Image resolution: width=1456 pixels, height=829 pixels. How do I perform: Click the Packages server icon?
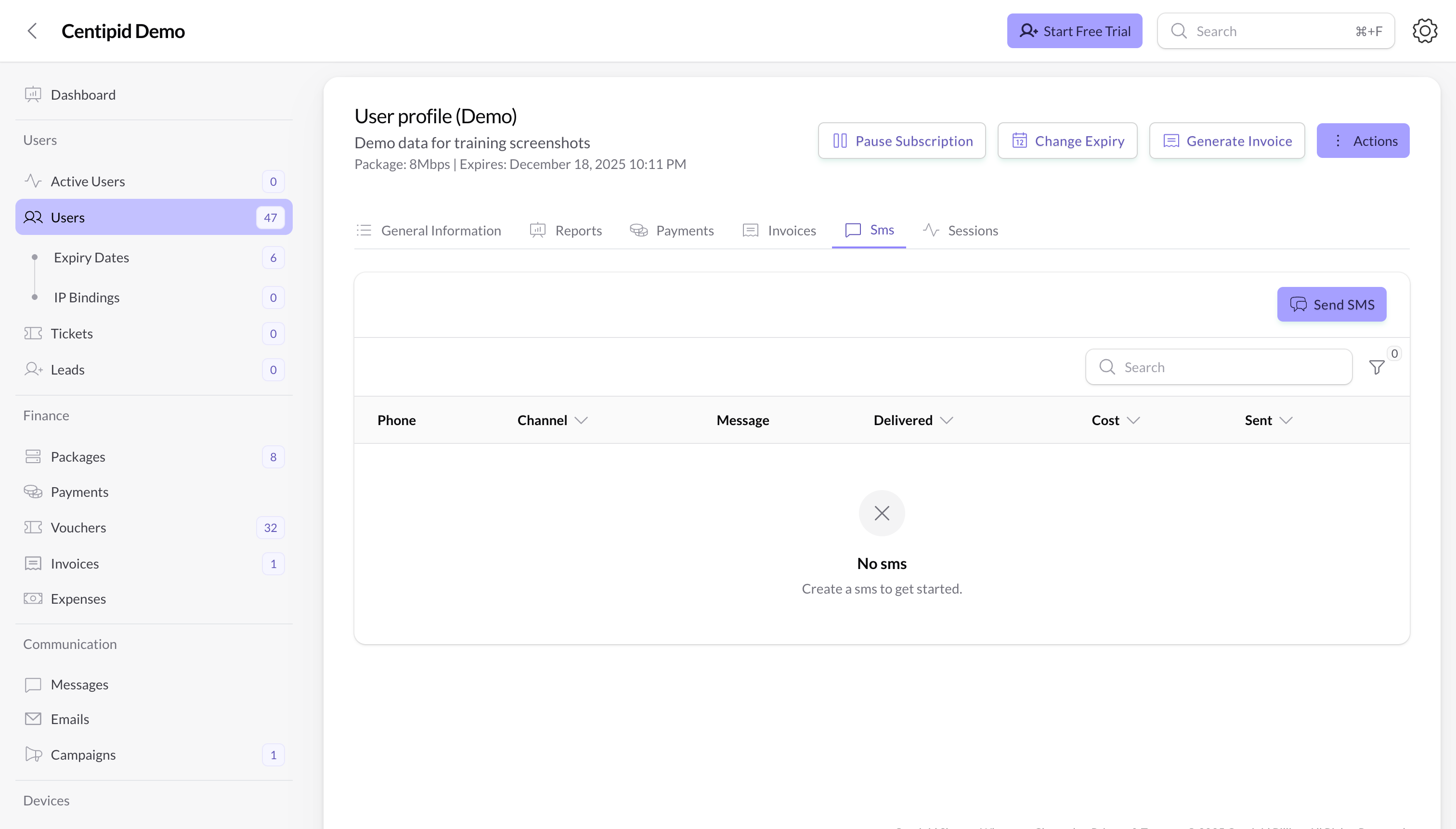tap(33, 457)
